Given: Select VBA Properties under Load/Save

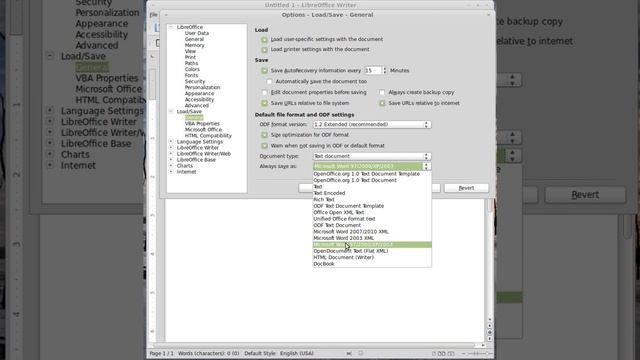Looking at the screenshot, I should 202,124.
